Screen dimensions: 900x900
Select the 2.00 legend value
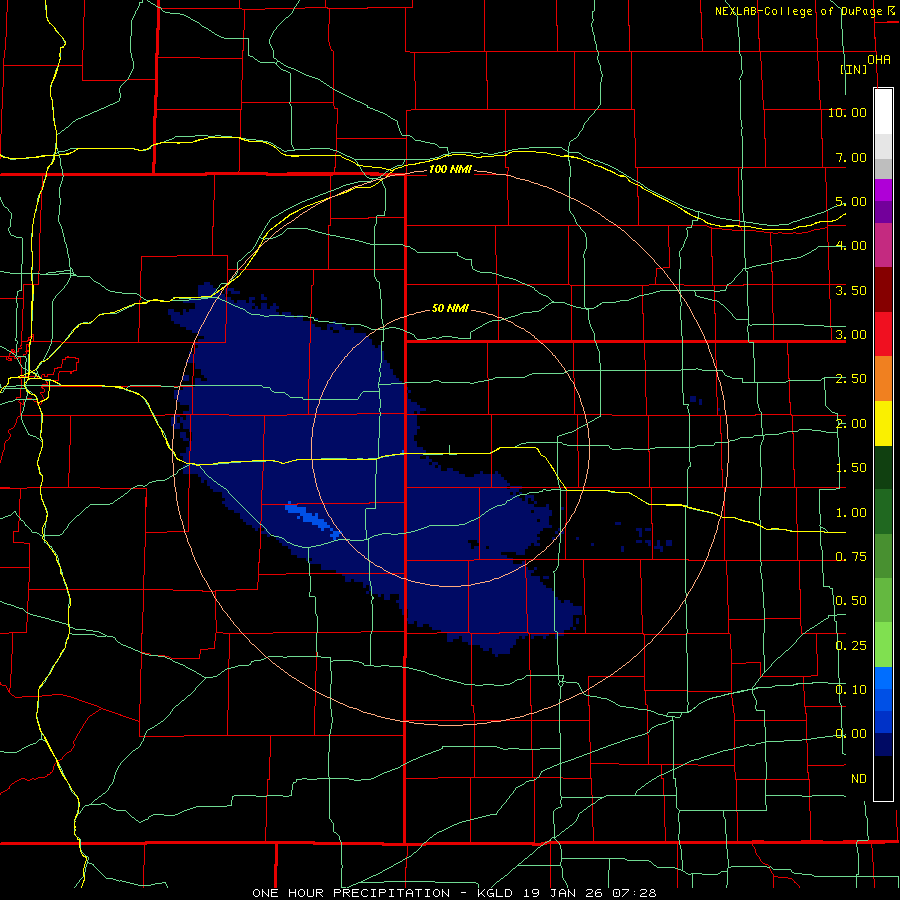tap(851, 424)
